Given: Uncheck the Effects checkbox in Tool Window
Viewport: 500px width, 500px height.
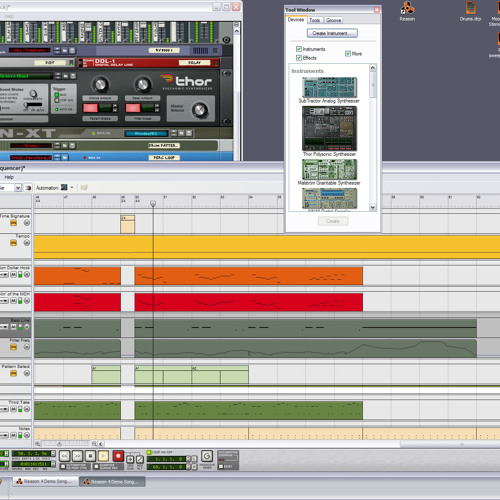Looking at the screenshot, I should 299,58.
